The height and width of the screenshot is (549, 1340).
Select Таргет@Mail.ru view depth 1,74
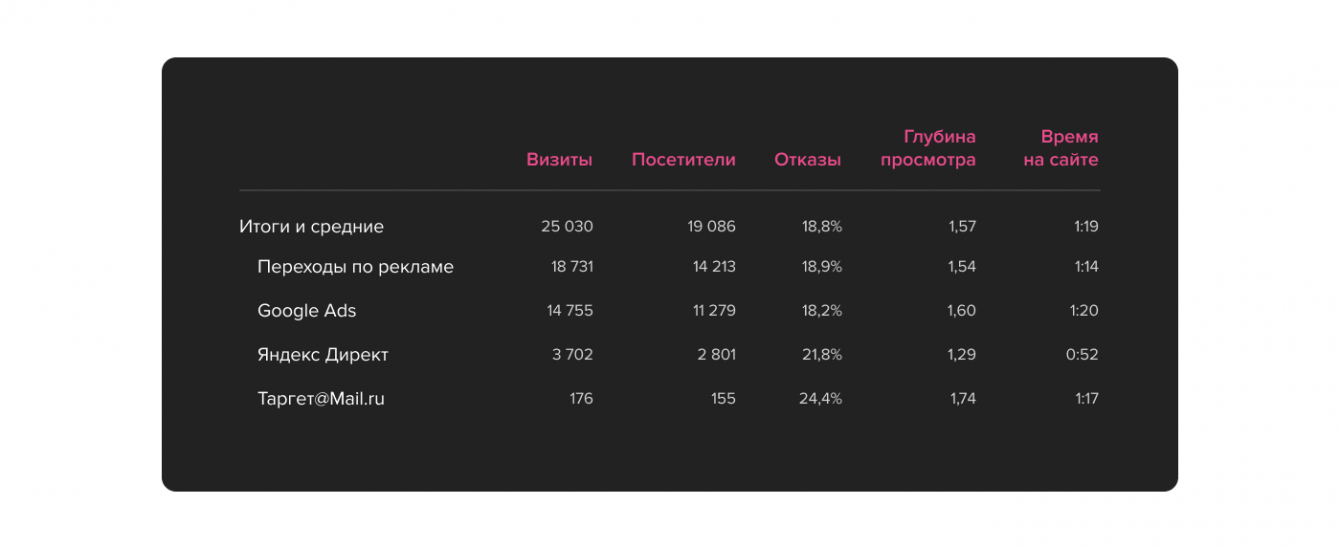point(962,399)
